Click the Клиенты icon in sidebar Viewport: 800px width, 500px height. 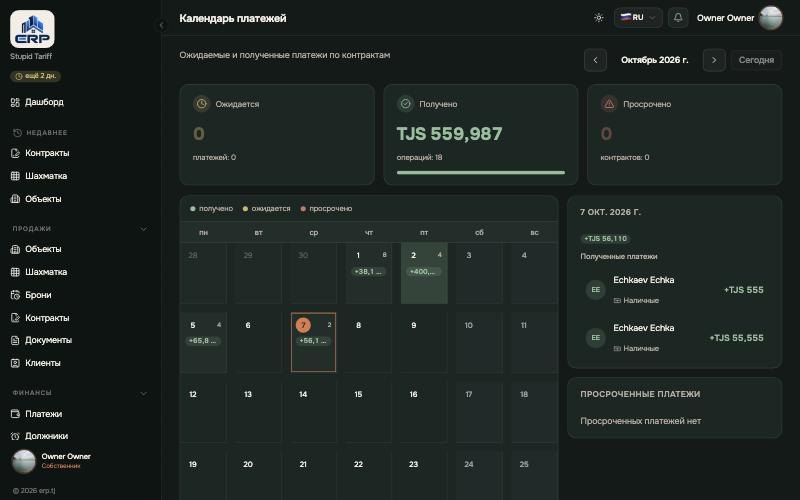click(x=15, y=363)
